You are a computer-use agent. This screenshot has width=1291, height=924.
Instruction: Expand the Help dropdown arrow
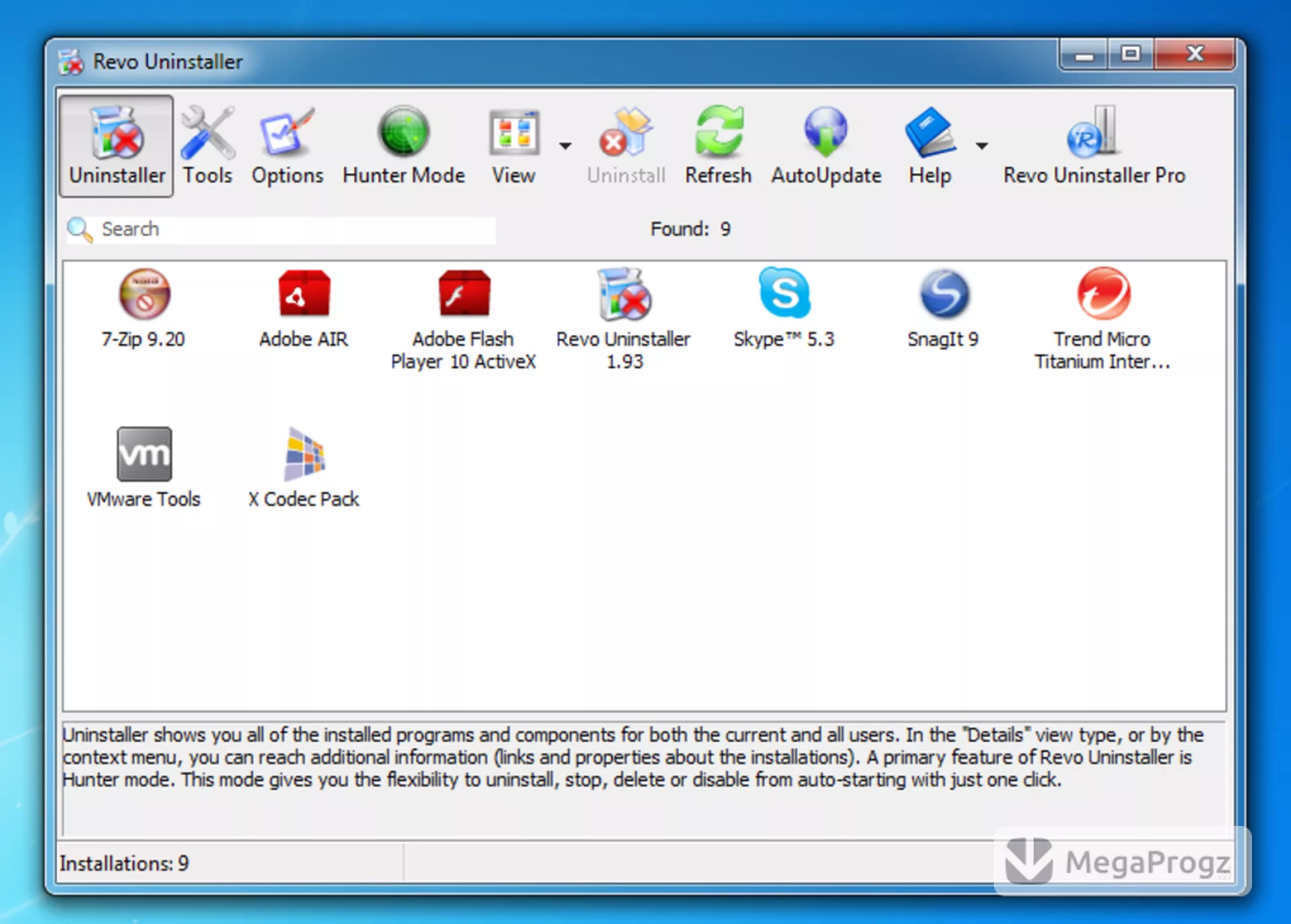[x=982, y=145]
